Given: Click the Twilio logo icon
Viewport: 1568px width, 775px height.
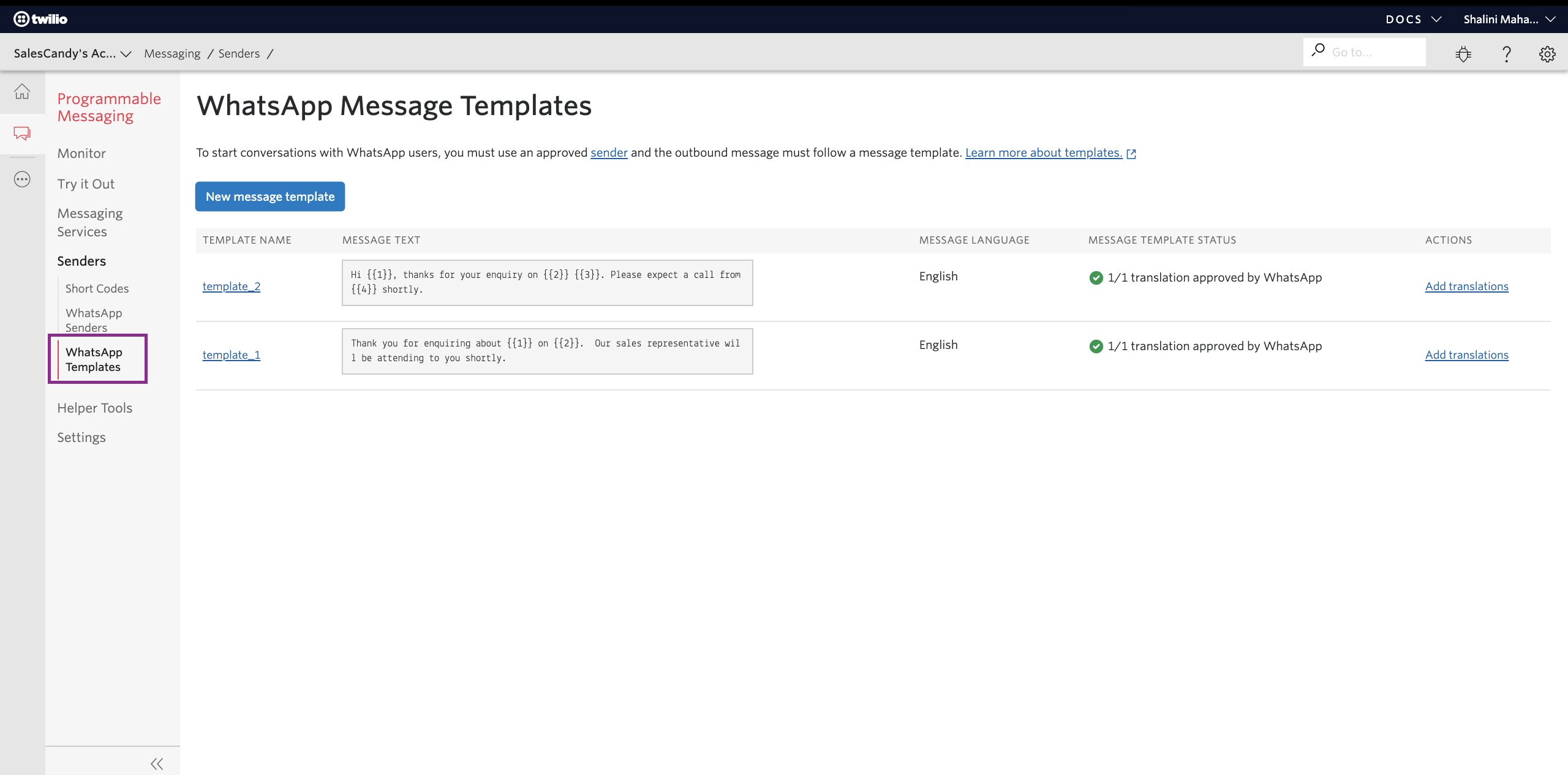Looking at the screenshot, I should 22,19.
